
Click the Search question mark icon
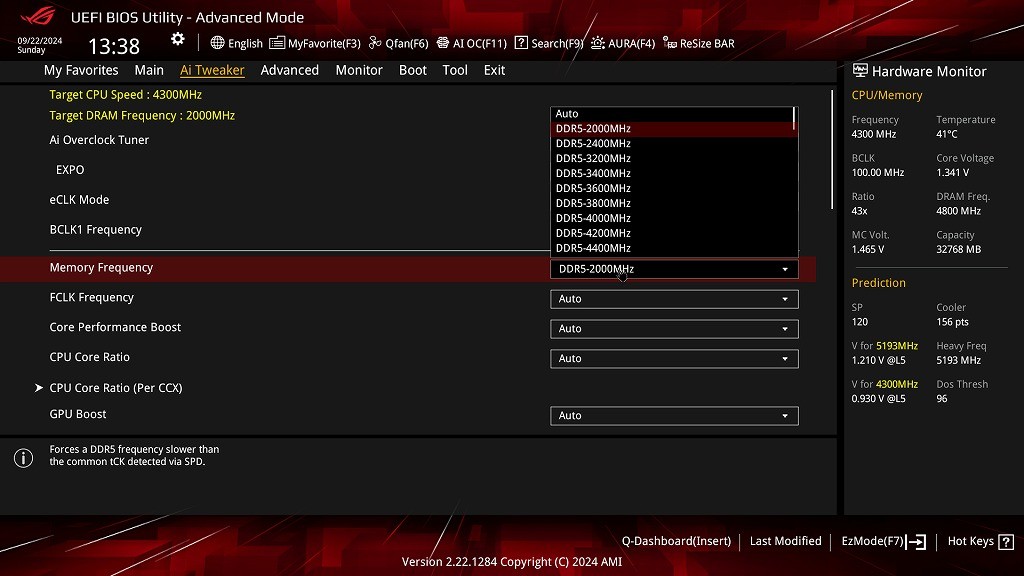tap(521, 43)
